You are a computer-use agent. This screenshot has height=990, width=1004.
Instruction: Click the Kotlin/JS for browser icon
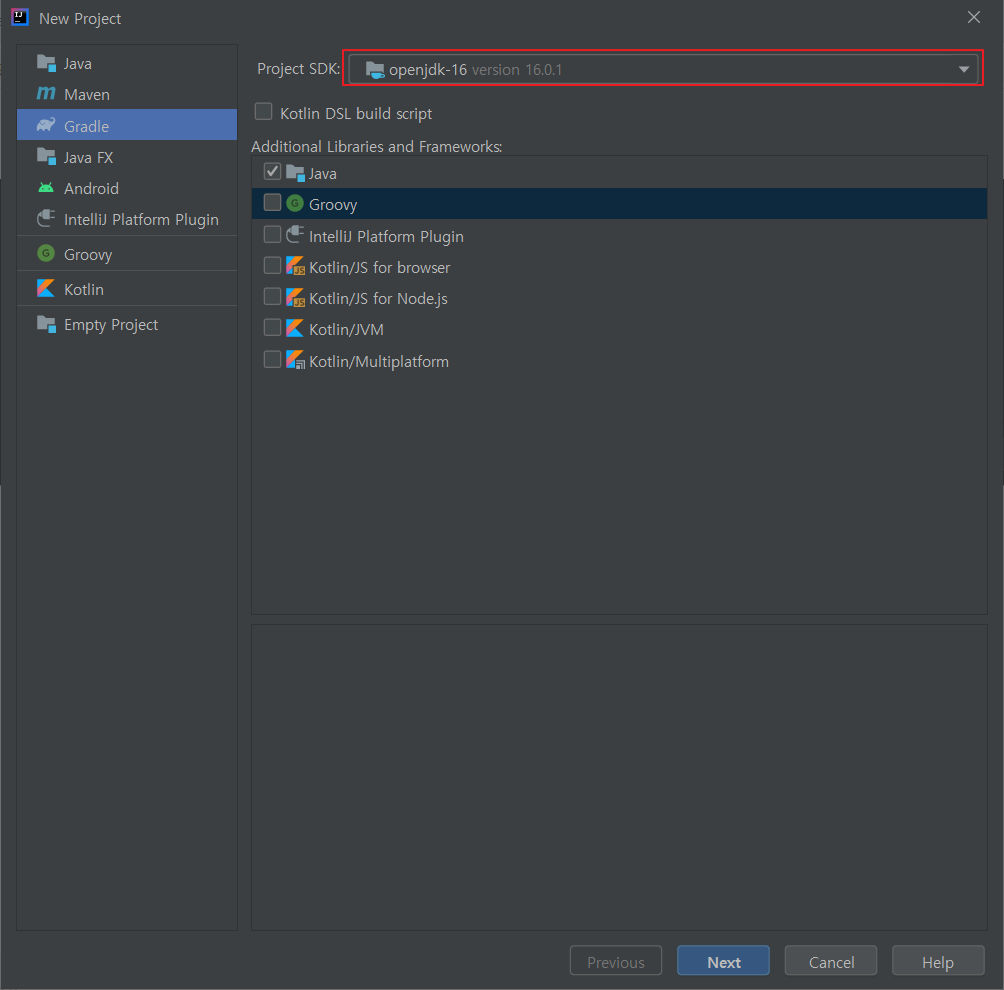click(x=295, y=266)
